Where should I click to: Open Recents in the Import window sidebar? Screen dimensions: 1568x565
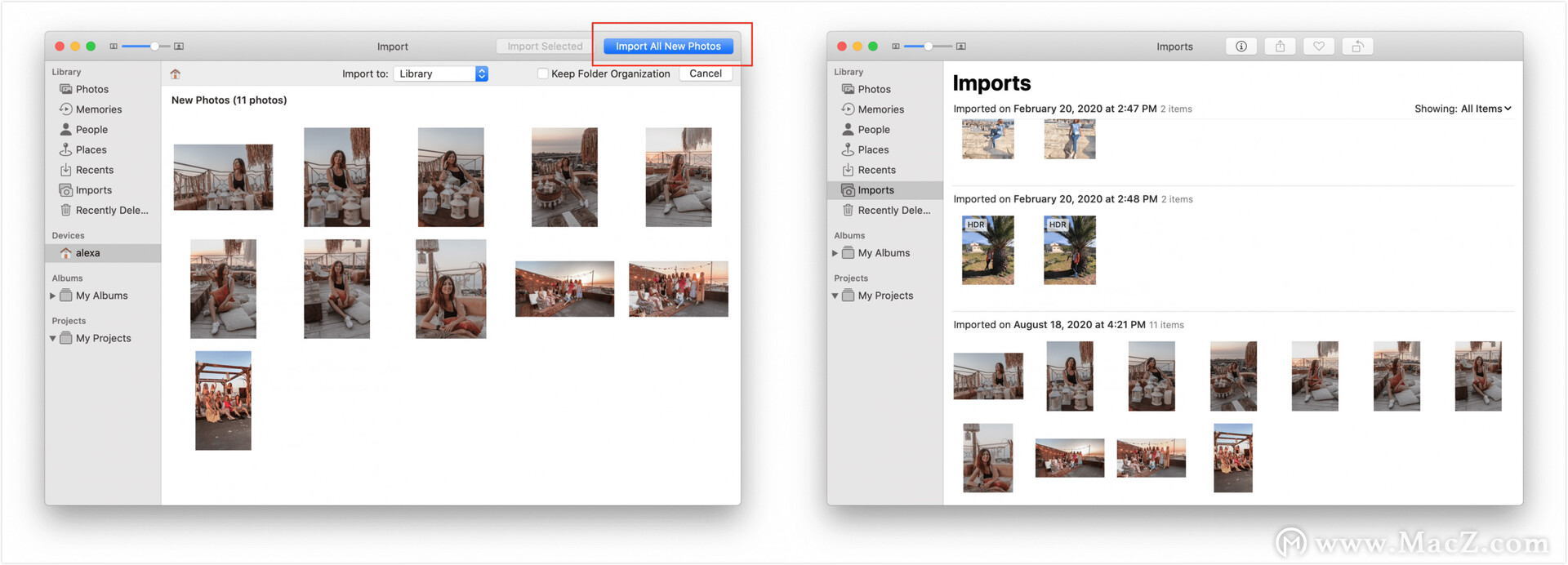(x=103, y=170)
